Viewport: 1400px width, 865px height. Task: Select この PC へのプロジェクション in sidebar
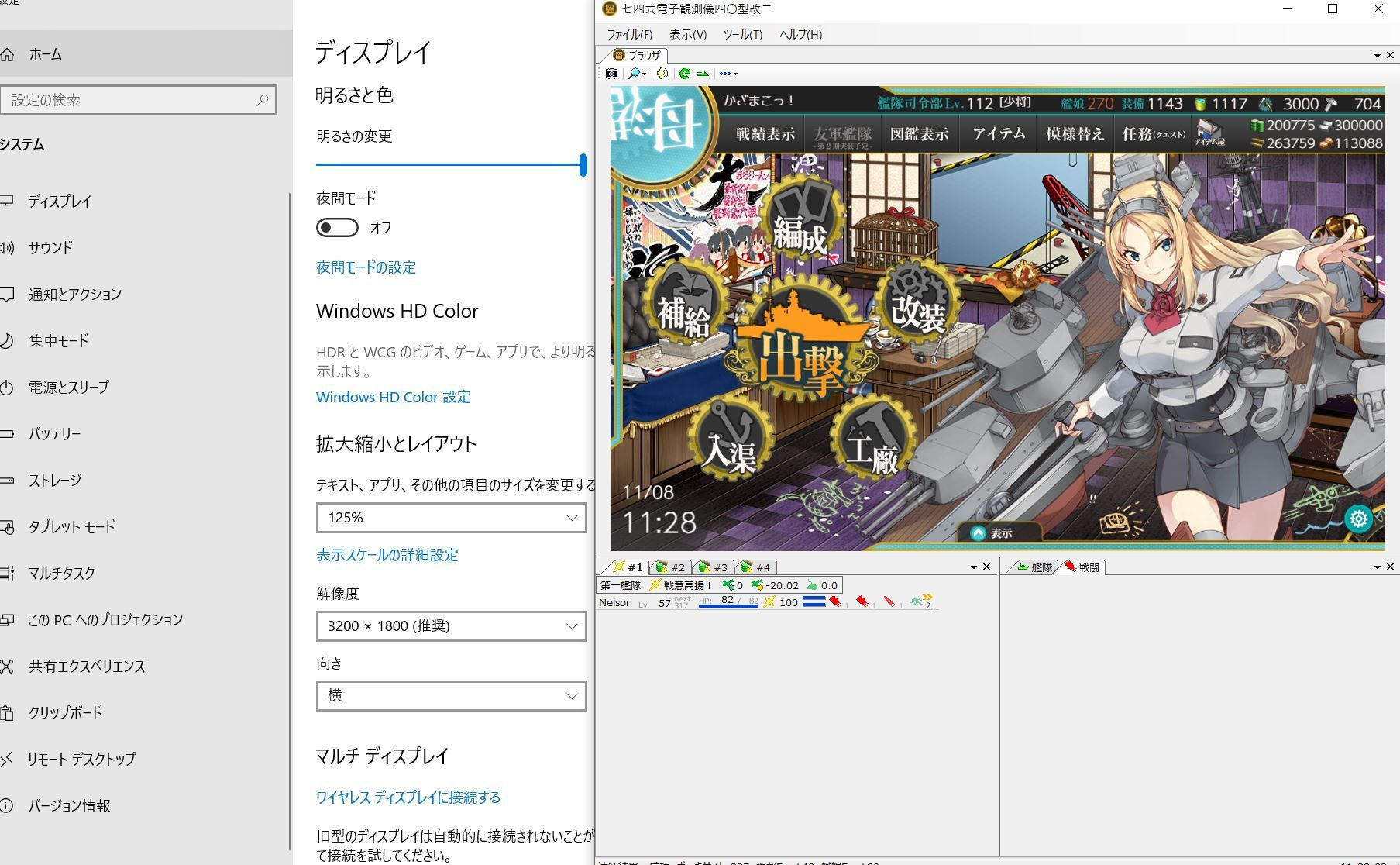146,620
